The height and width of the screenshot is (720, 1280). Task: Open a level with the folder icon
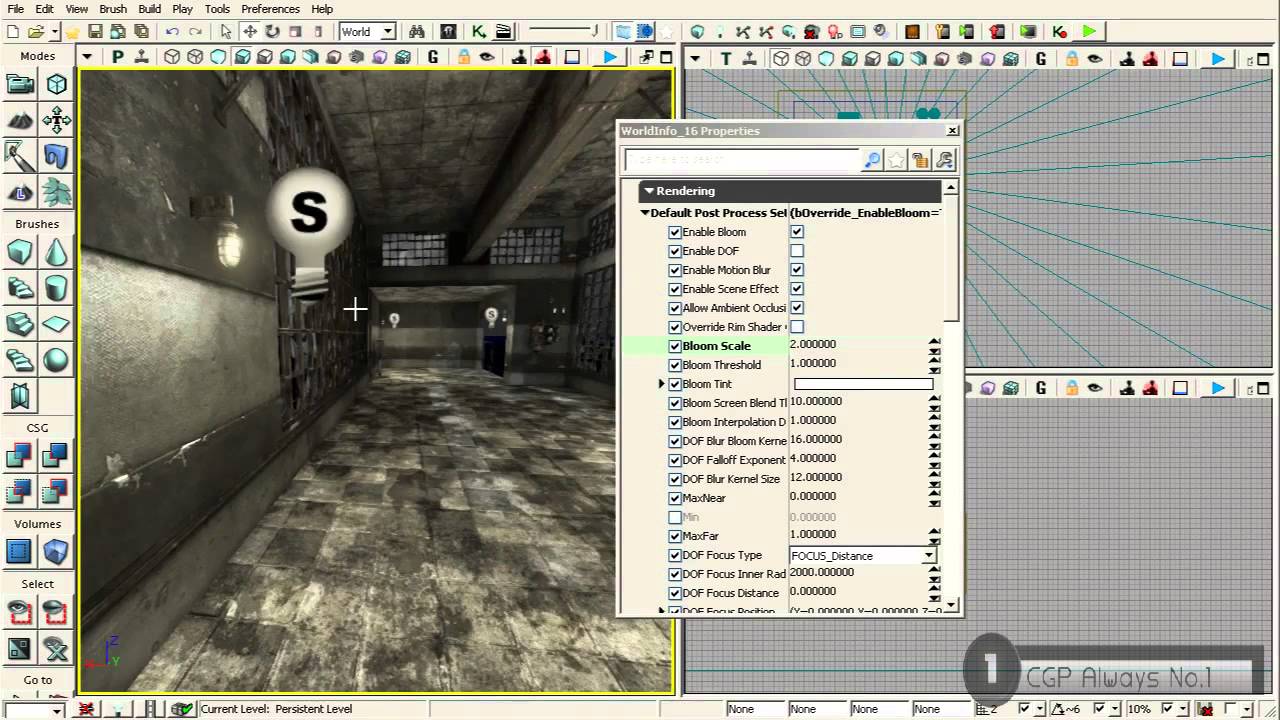[36, 32]
